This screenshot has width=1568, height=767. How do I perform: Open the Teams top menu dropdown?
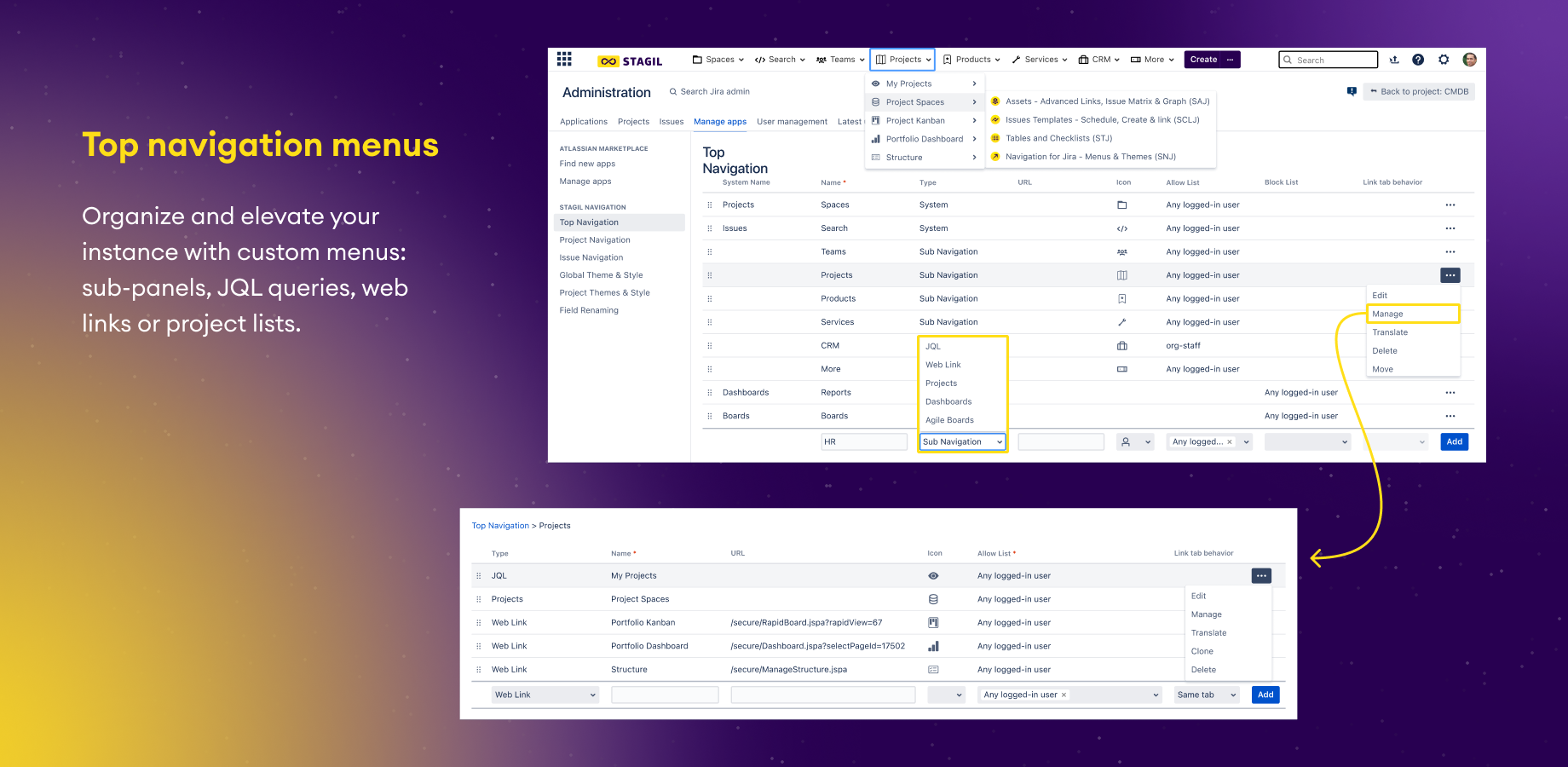(840, 60)
